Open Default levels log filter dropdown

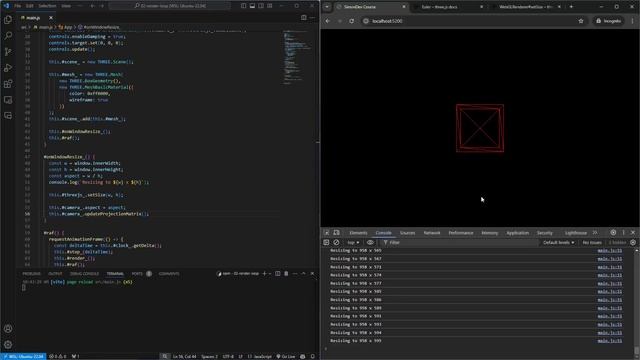(558, 242)
